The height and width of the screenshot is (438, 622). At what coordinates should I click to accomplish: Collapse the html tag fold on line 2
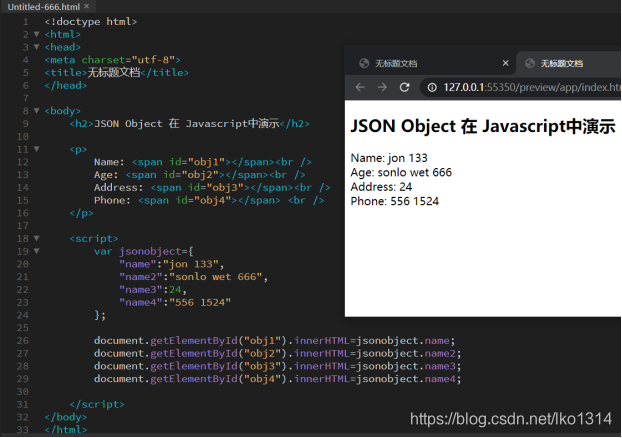pos(36,35)
